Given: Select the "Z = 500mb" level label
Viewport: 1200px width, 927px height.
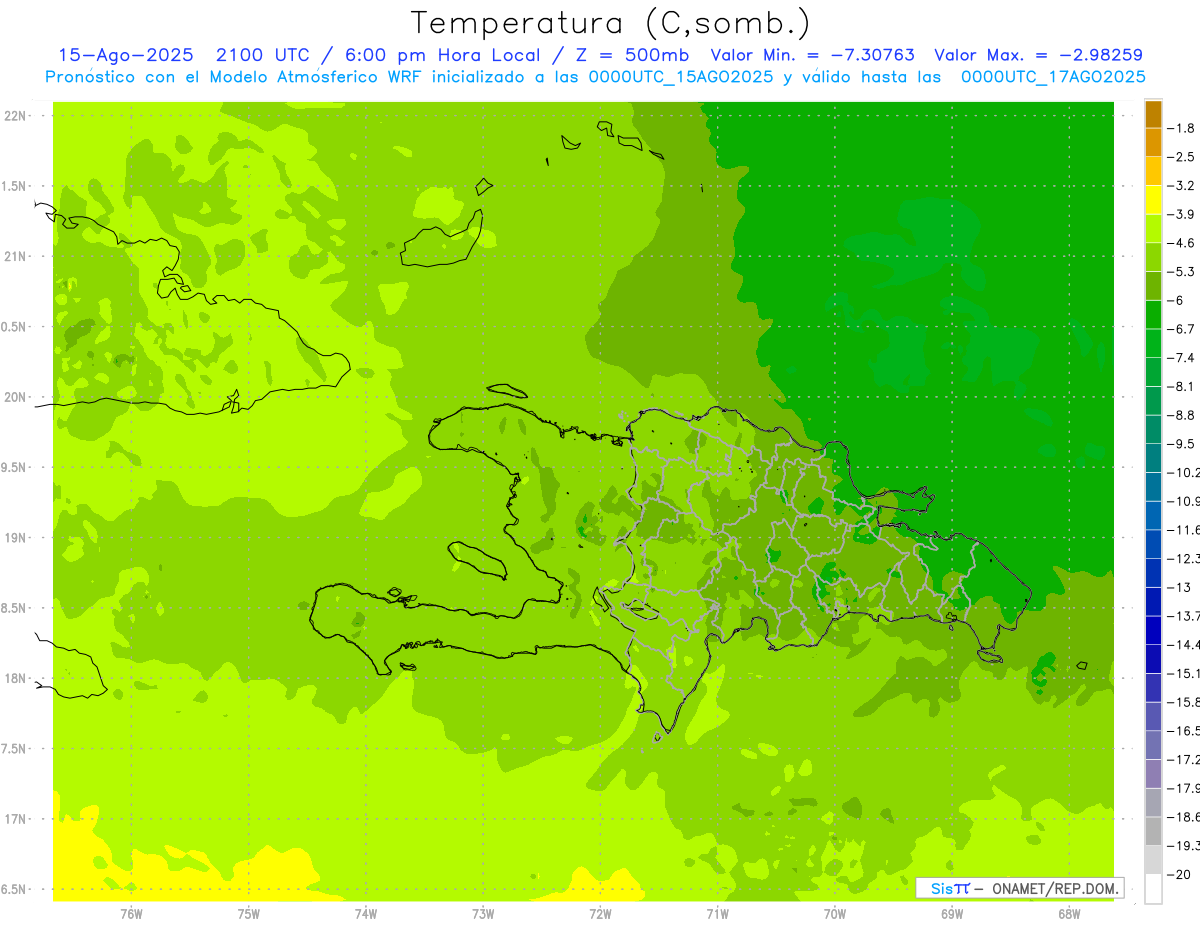Looking at the screenshot, I should point(632,55).
